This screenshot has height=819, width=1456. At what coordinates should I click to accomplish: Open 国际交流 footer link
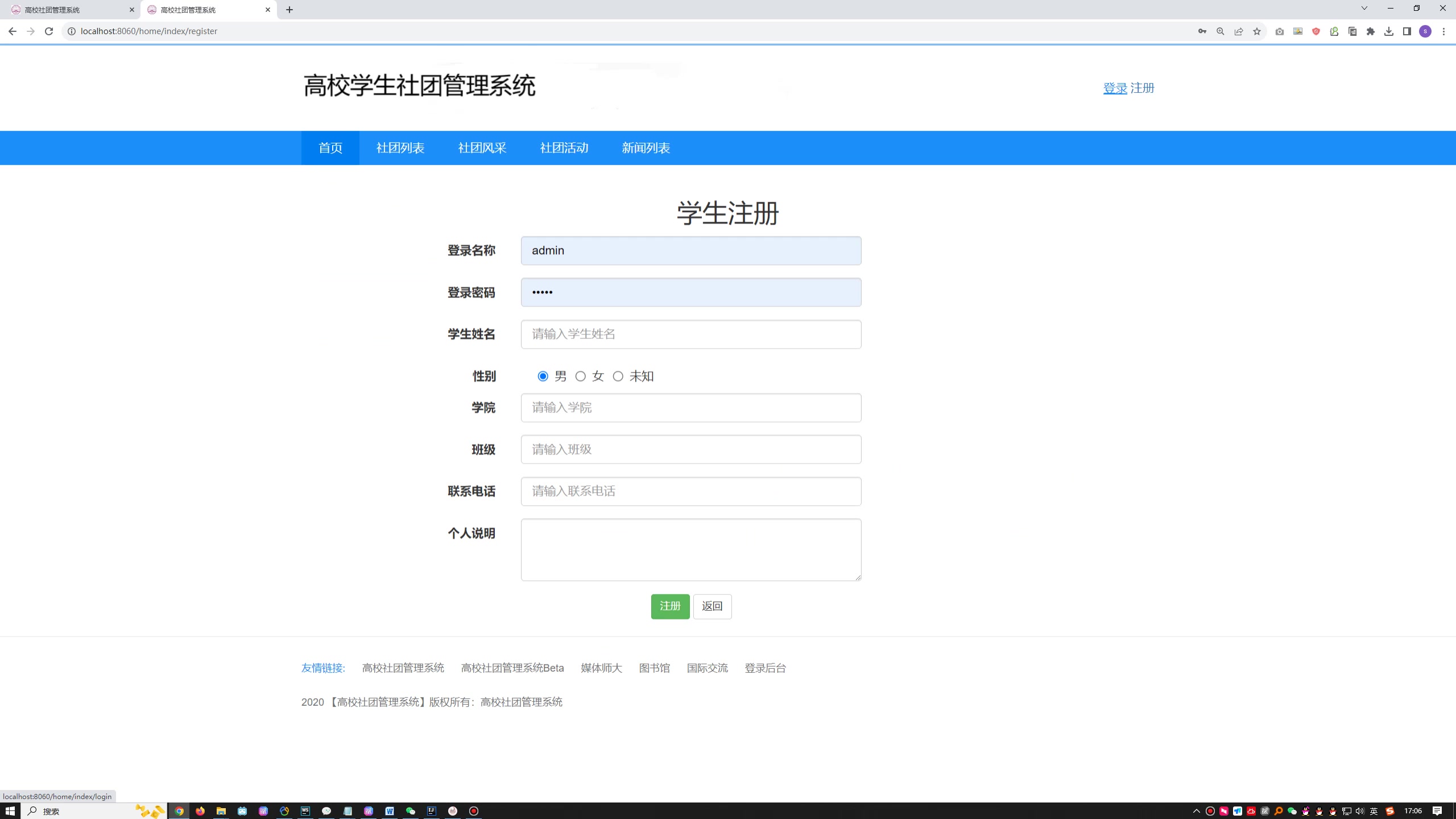(707, 668)
